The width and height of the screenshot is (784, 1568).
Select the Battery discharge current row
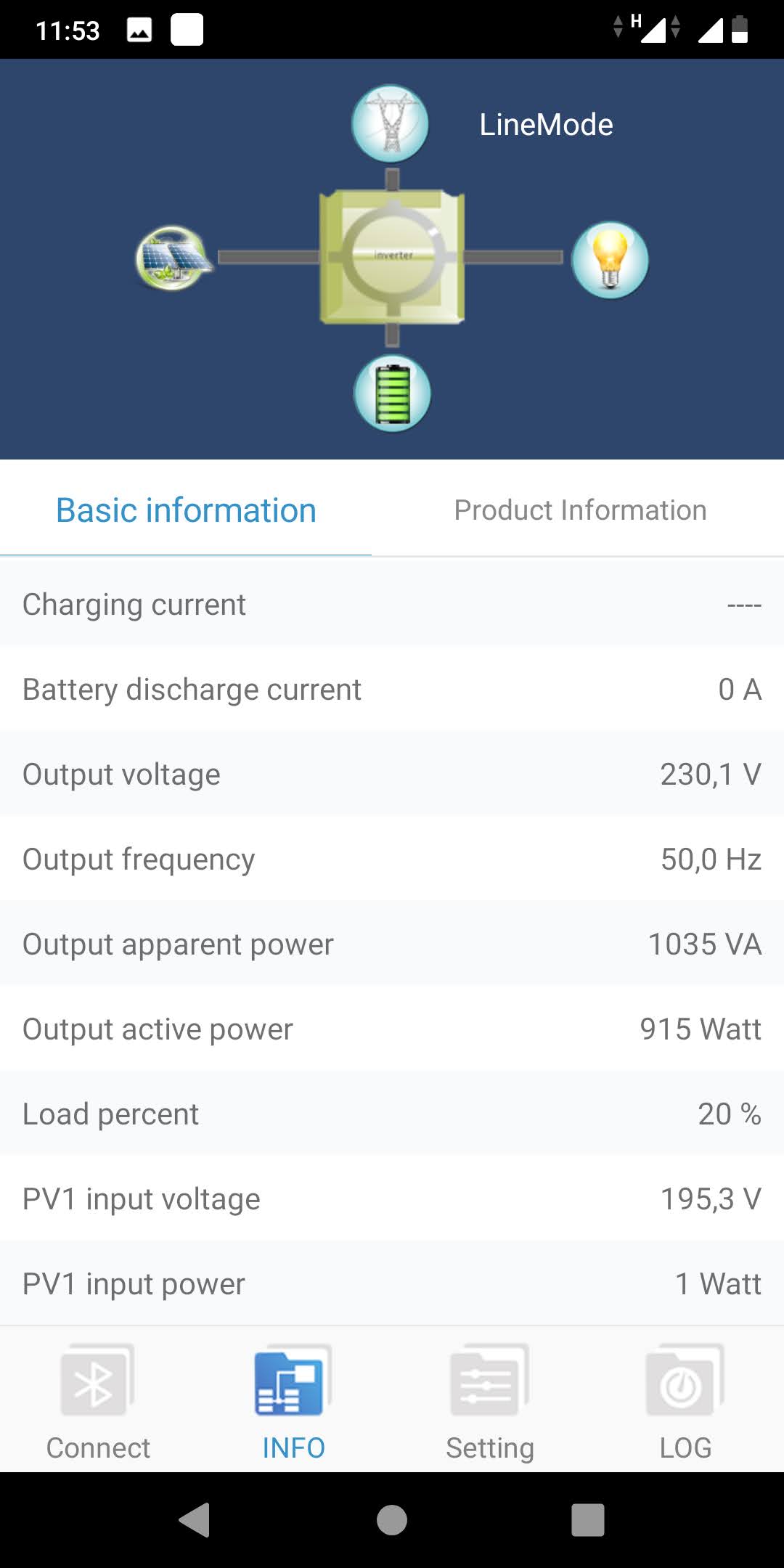392,690
